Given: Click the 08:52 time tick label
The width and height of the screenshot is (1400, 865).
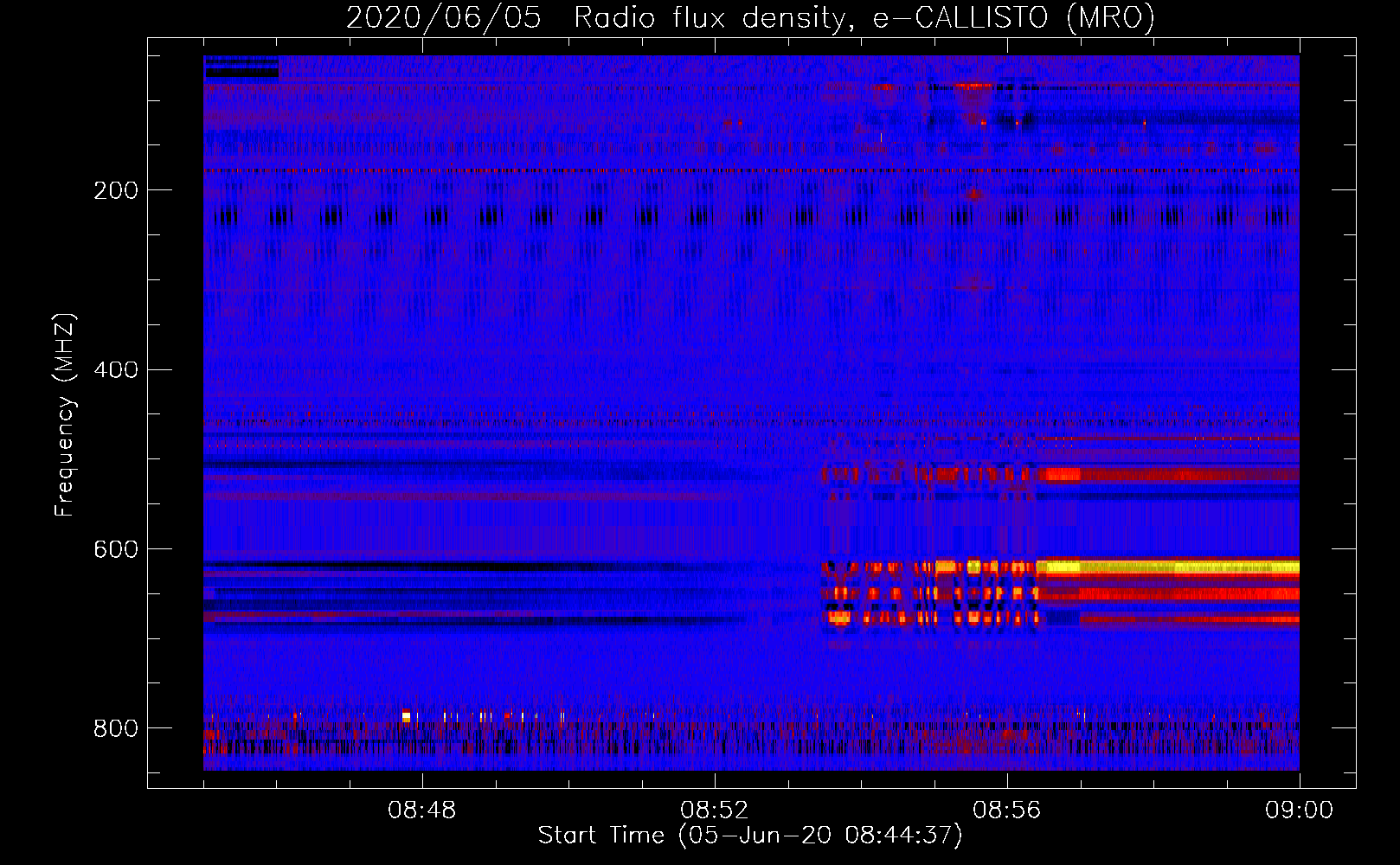Looking at the screenshot, I should pos(714,811).
